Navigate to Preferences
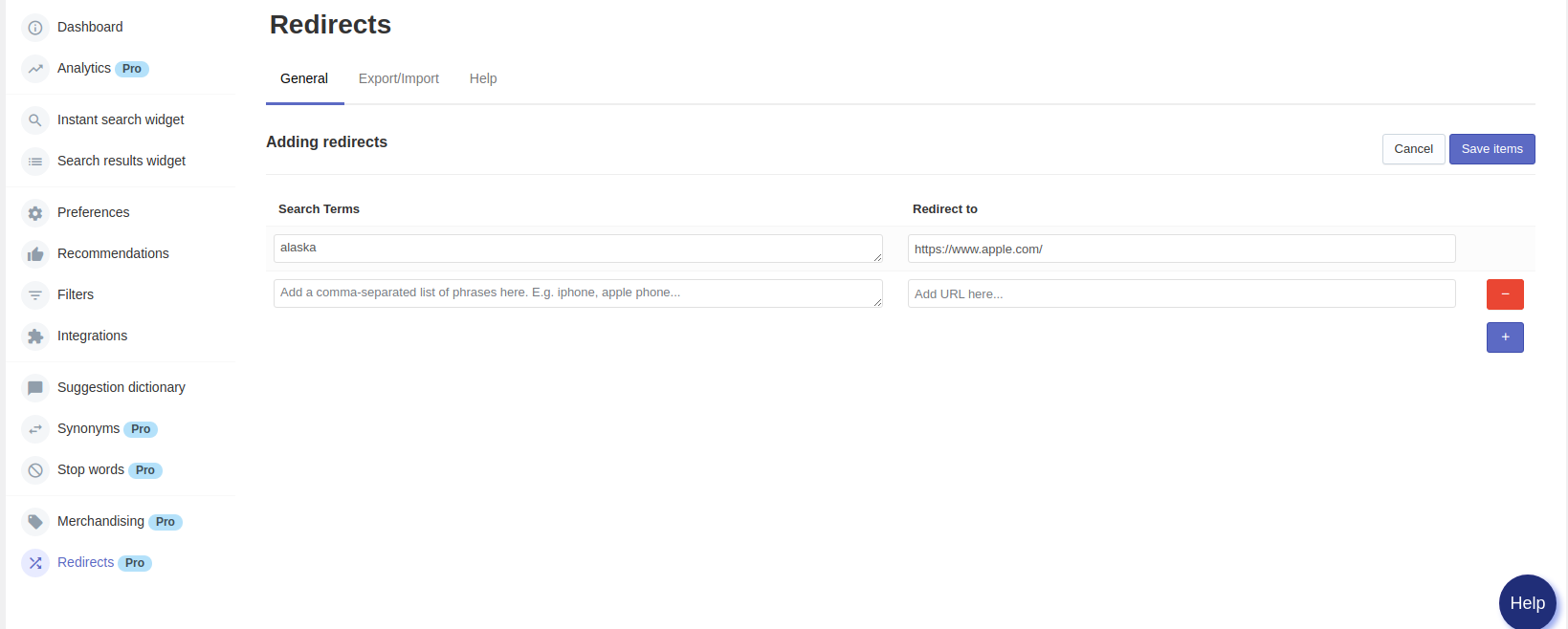The height and width of the screenshot is (629, 1568). point(93,212)
